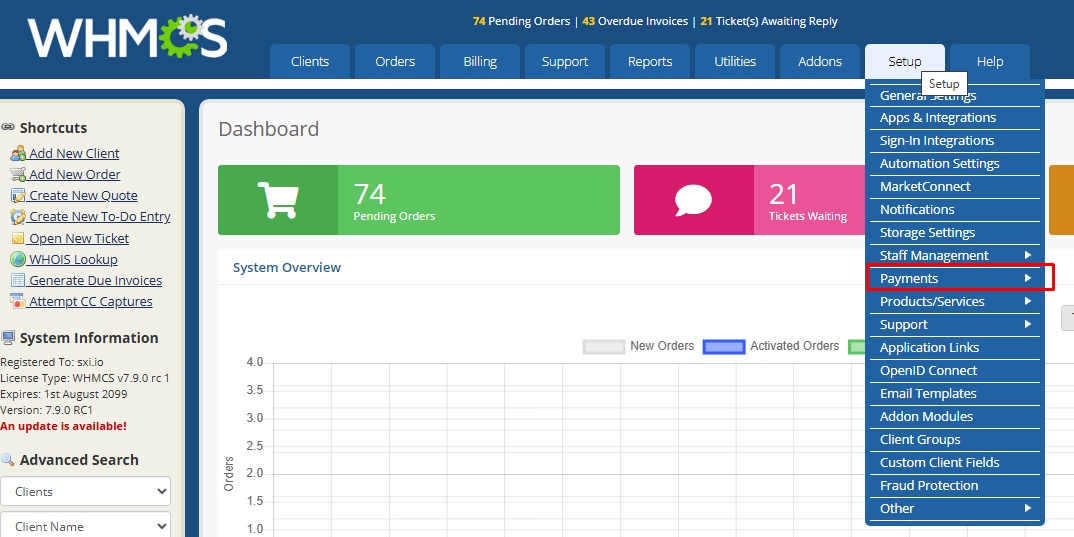Open the Clients tab
Image resolution: width=1074 pixels, height=537 pixels.
pos(310,62)
